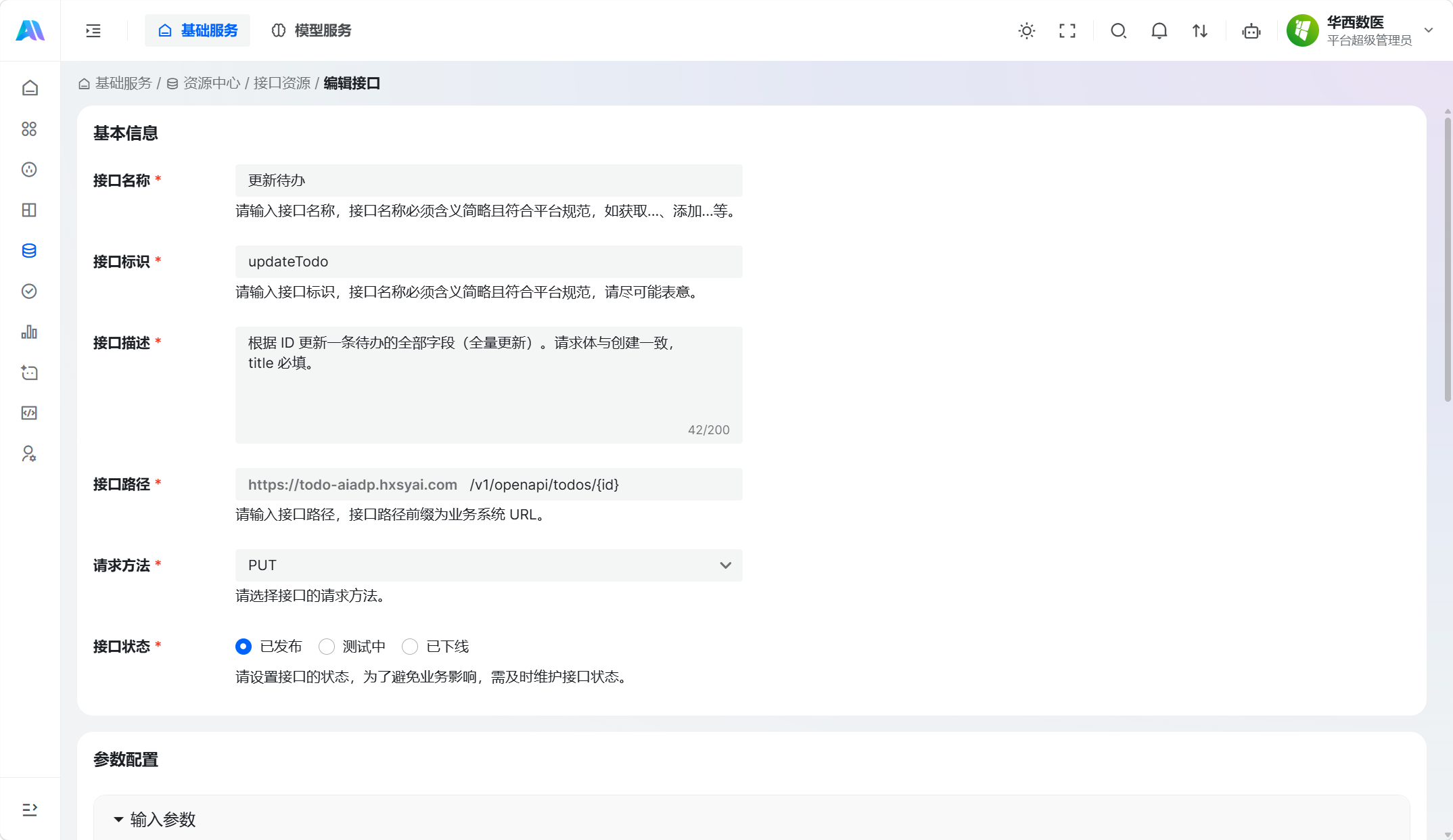The width and height of the screenshot is (1453, 840).
Task: Switch to light/dark theme sun icon
Action: pyautogui.click(x=1027, y=30)
